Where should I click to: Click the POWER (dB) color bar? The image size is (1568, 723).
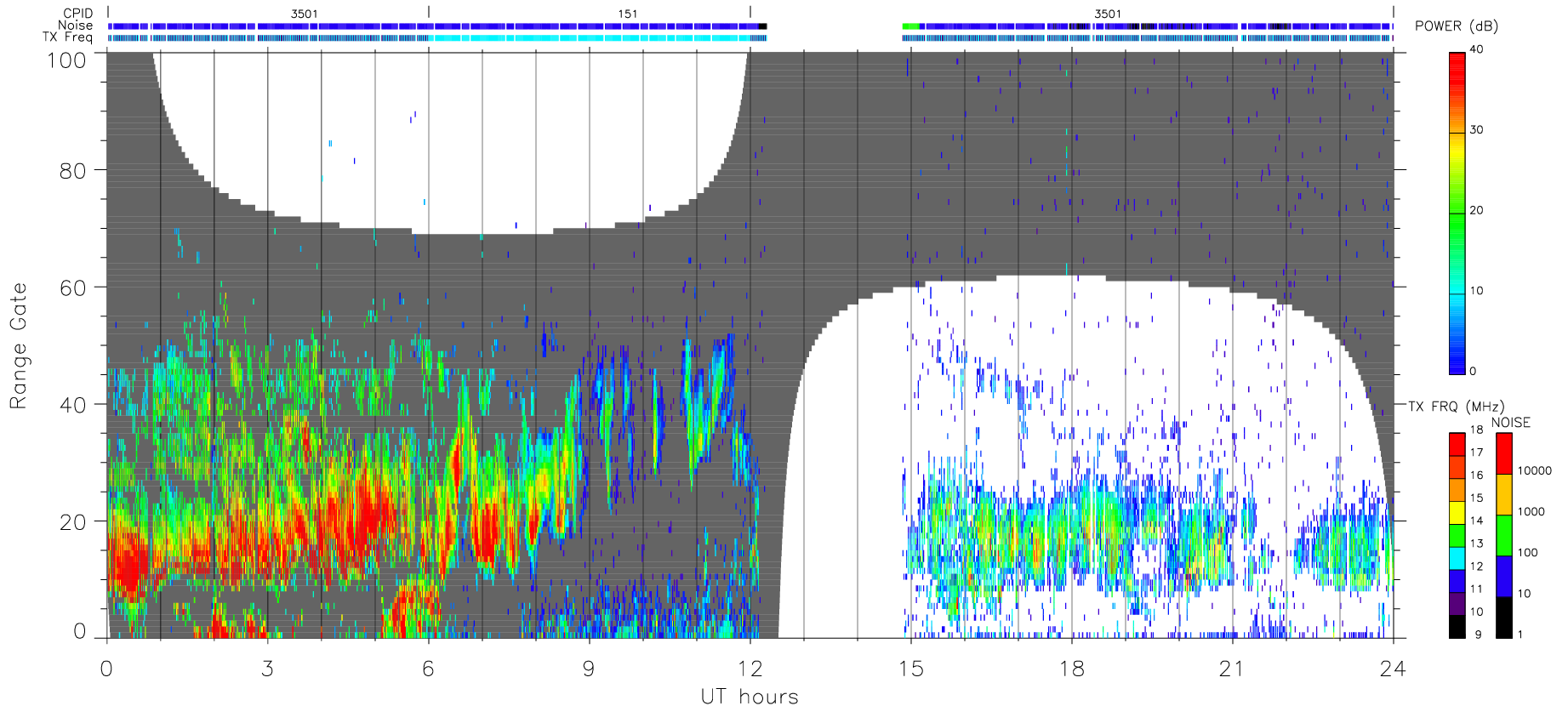click(x=1457, y=213)
